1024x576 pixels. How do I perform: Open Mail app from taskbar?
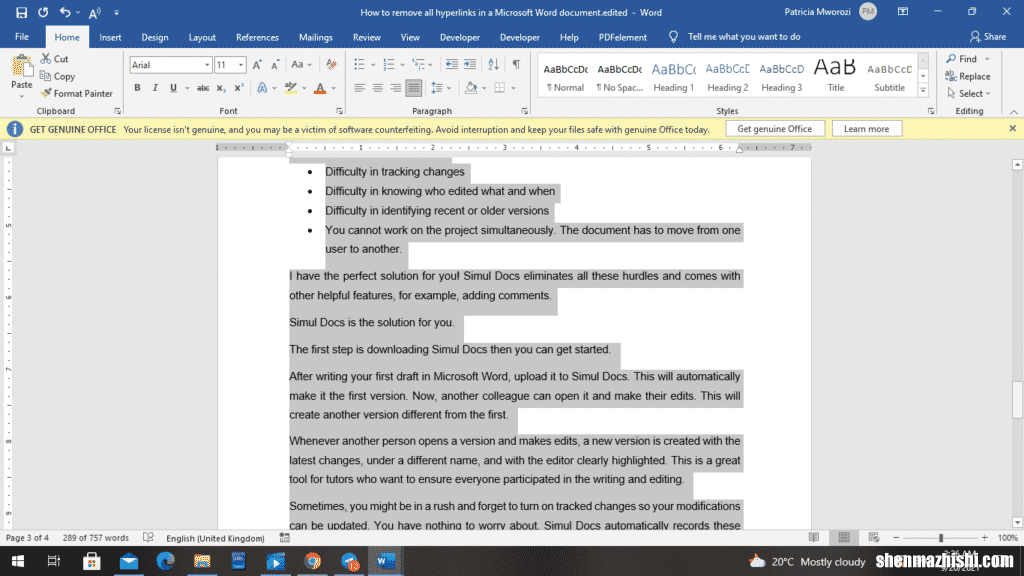pyautogui.click(x=129, y=562)
